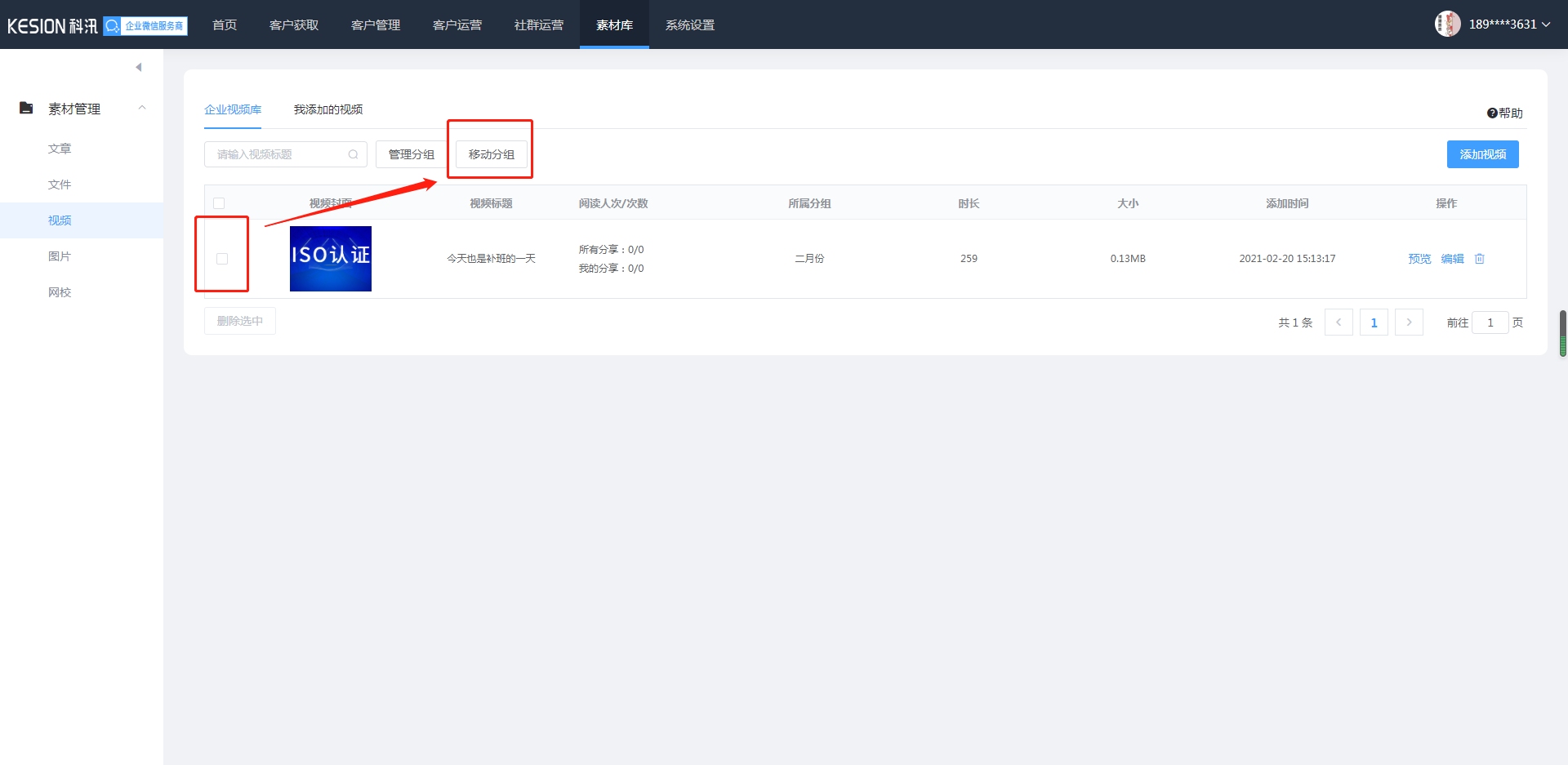Click the search magnifier icon in title field
The image size is (1568, 765).
(x=353, y=154)
